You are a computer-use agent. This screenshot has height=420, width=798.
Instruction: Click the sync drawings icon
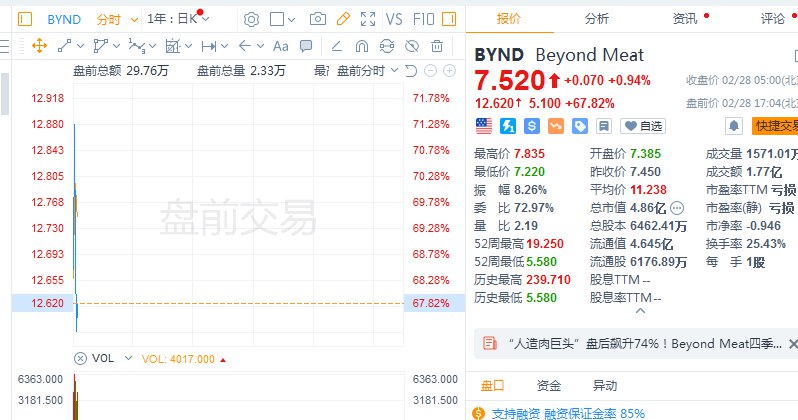pos(387,46)
